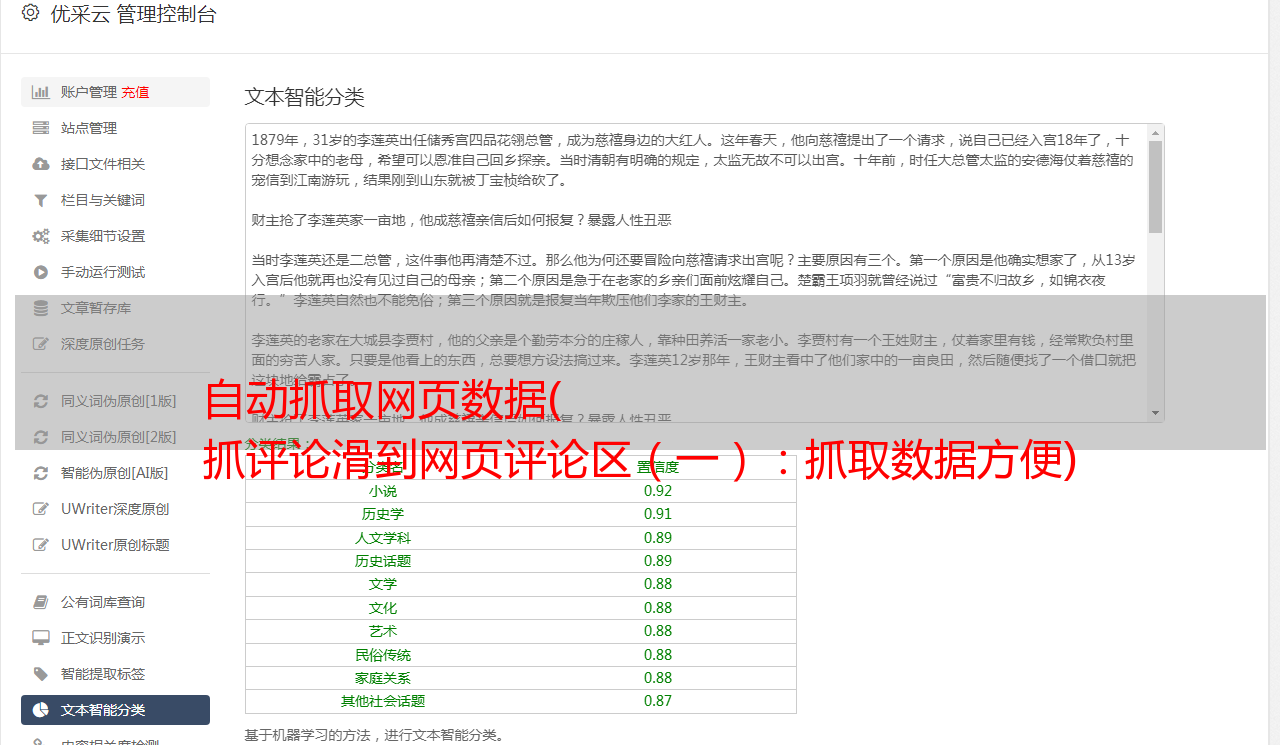
Task: Click the 0.91 confidence value
Action: (x=658, y=514)
